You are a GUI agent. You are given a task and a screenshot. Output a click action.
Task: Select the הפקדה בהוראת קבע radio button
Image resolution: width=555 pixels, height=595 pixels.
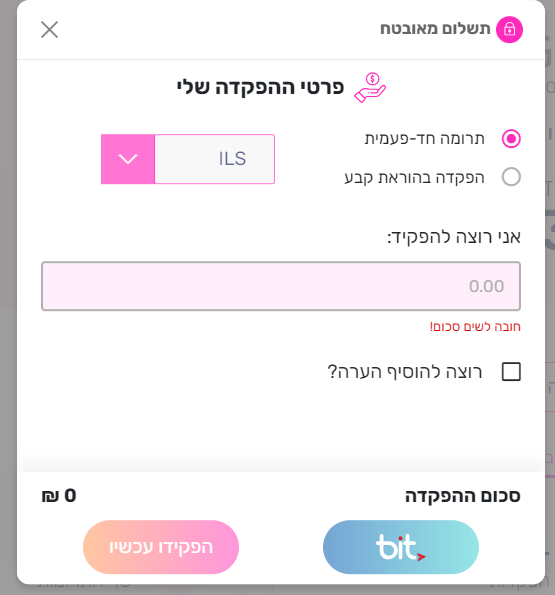(x=511, y=177)
